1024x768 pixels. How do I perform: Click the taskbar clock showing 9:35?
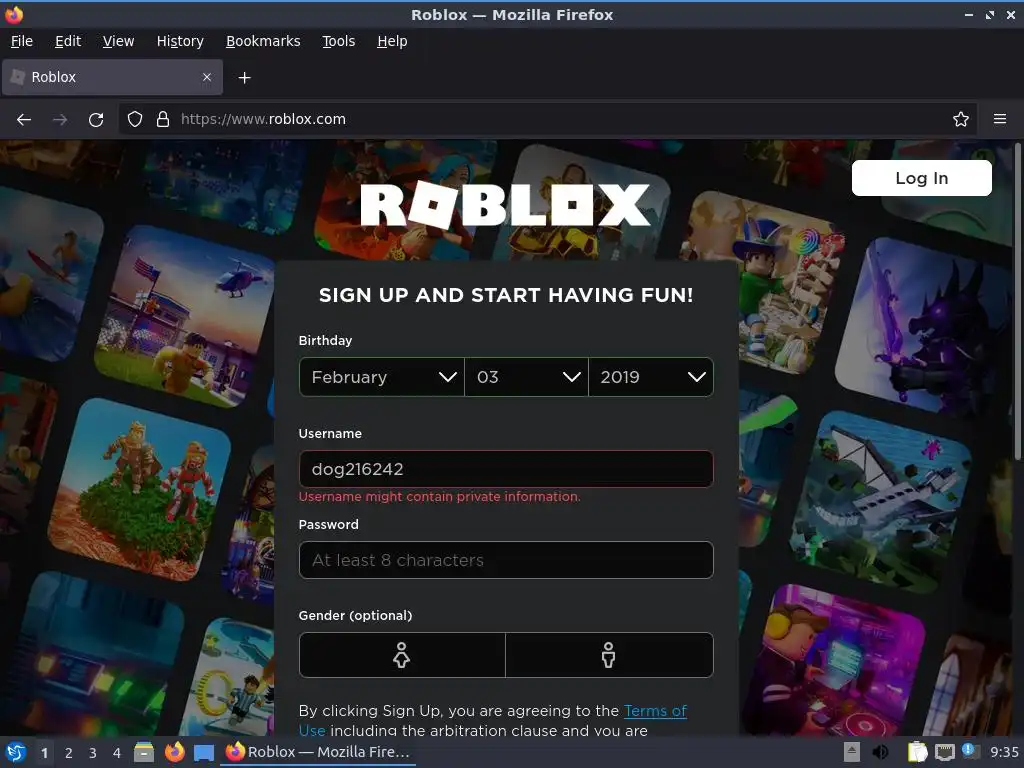click(1004, 752)
